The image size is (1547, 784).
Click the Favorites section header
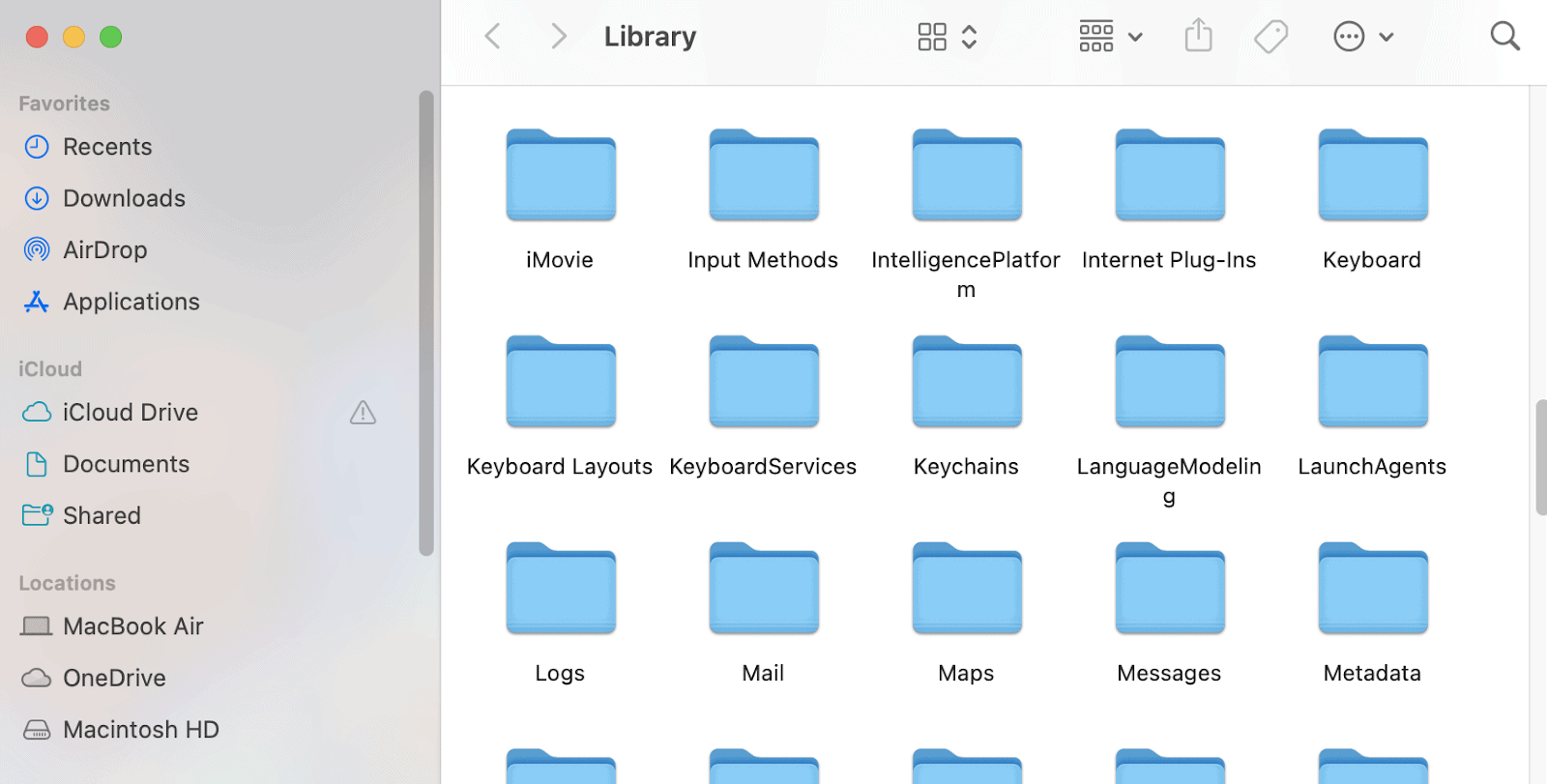(64, 103)
